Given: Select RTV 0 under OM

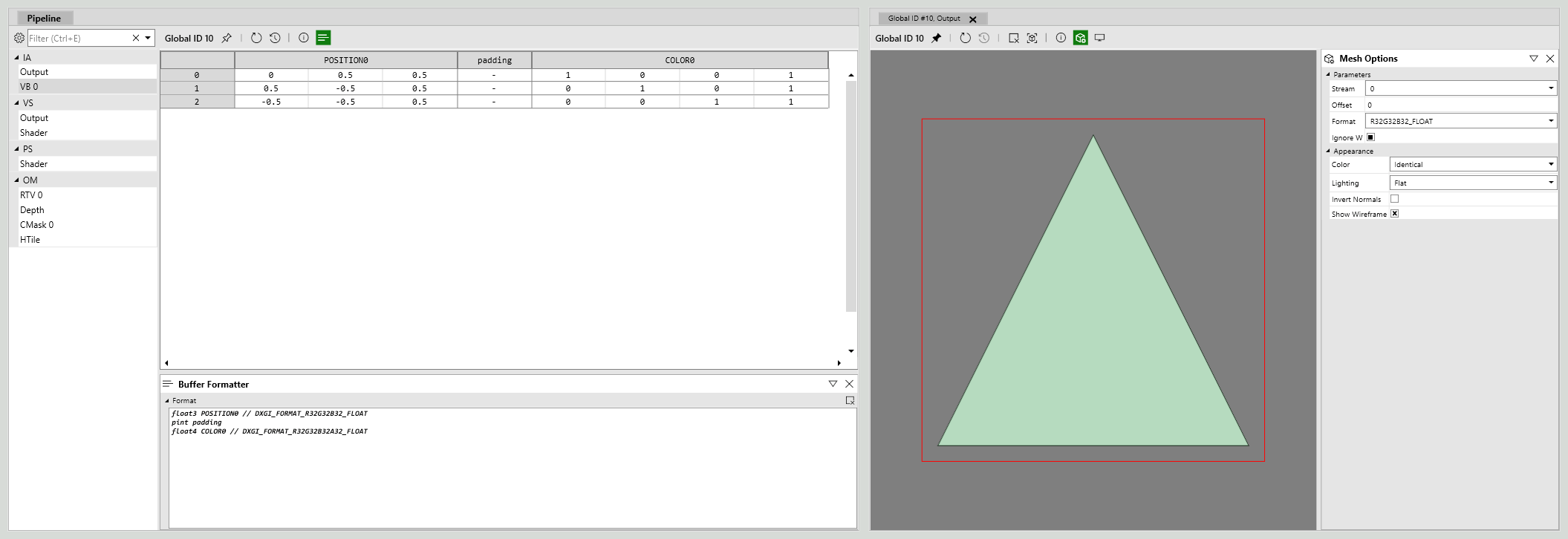Looking at the screenshot, I should [x=87, y=195].
